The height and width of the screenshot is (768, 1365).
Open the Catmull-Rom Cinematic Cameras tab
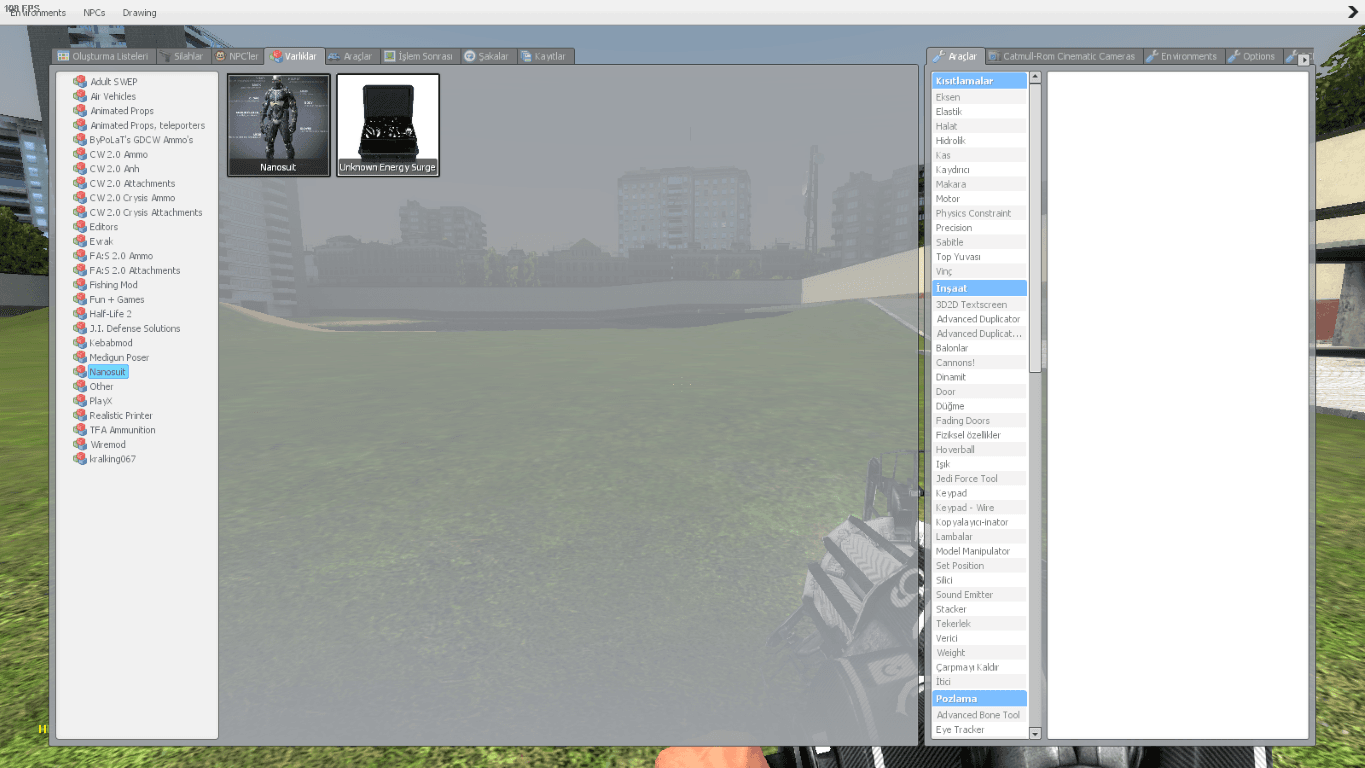[x=1062, y=56]
